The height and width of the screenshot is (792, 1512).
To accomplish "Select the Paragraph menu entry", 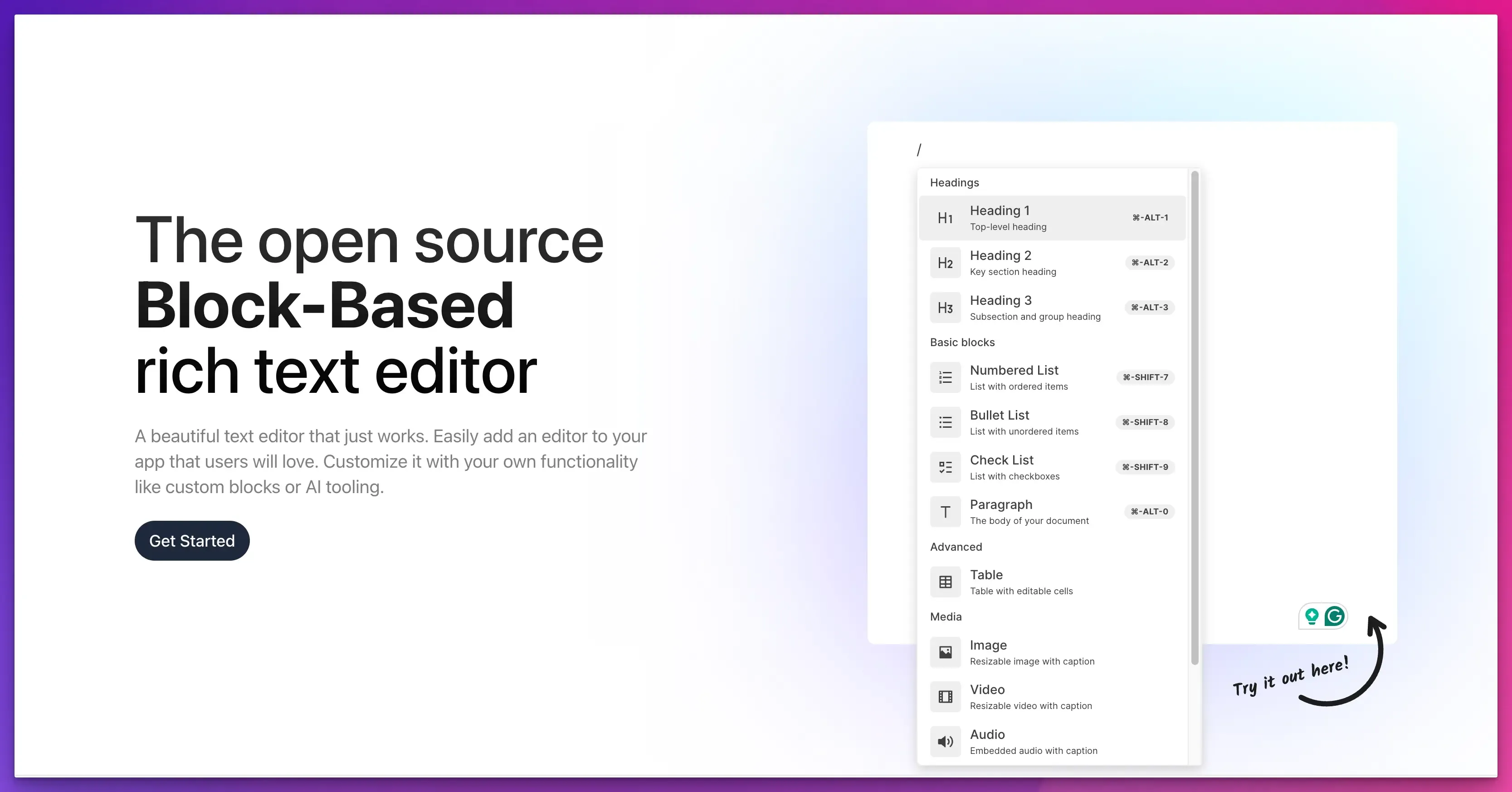I will pyautogui.click(x=1053, y=511).
